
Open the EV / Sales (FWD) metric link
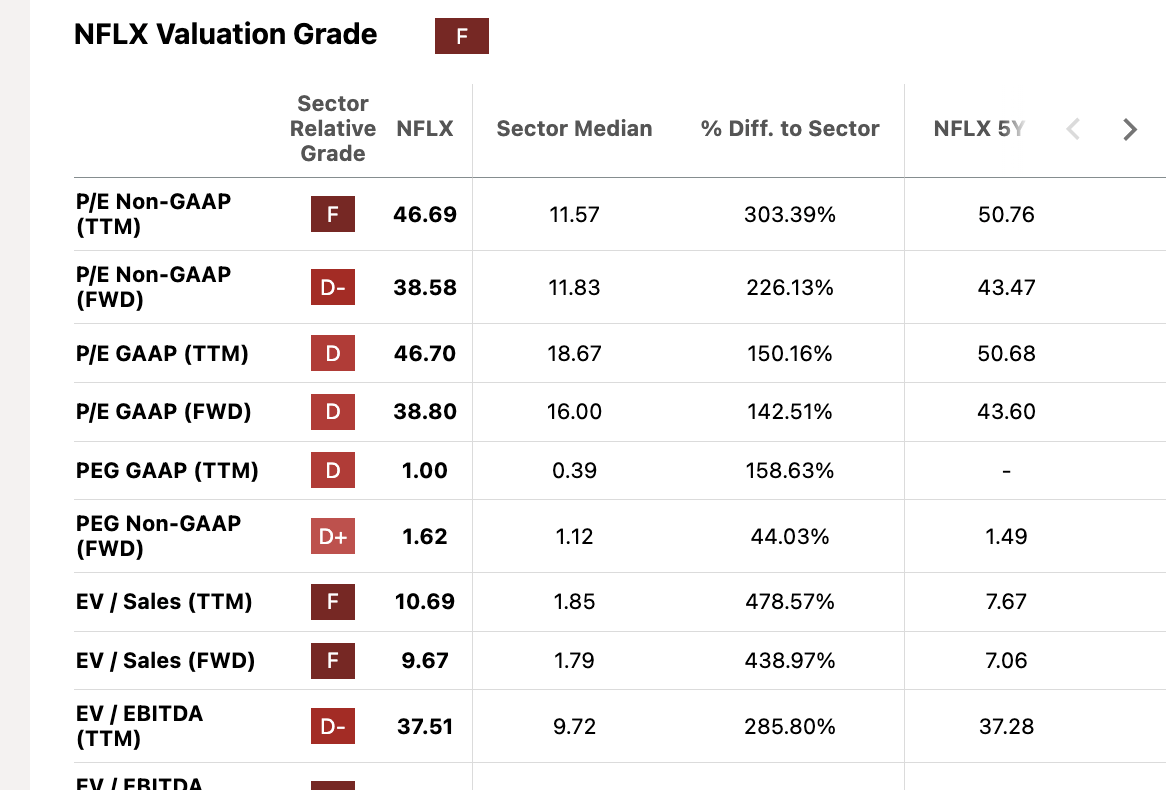point(165,661)
